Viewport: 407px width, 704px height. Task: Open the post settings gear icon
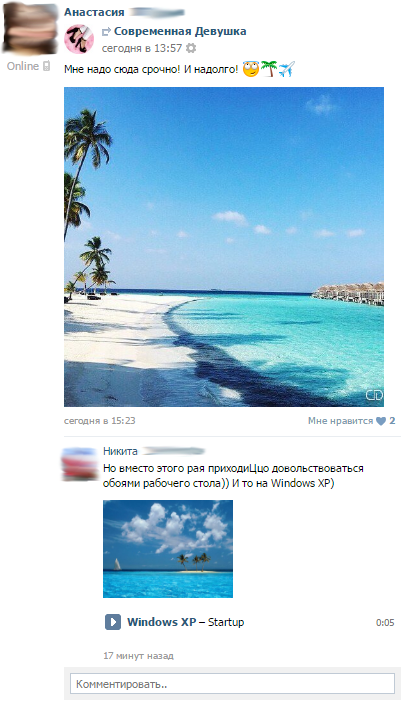coord(191,48)
